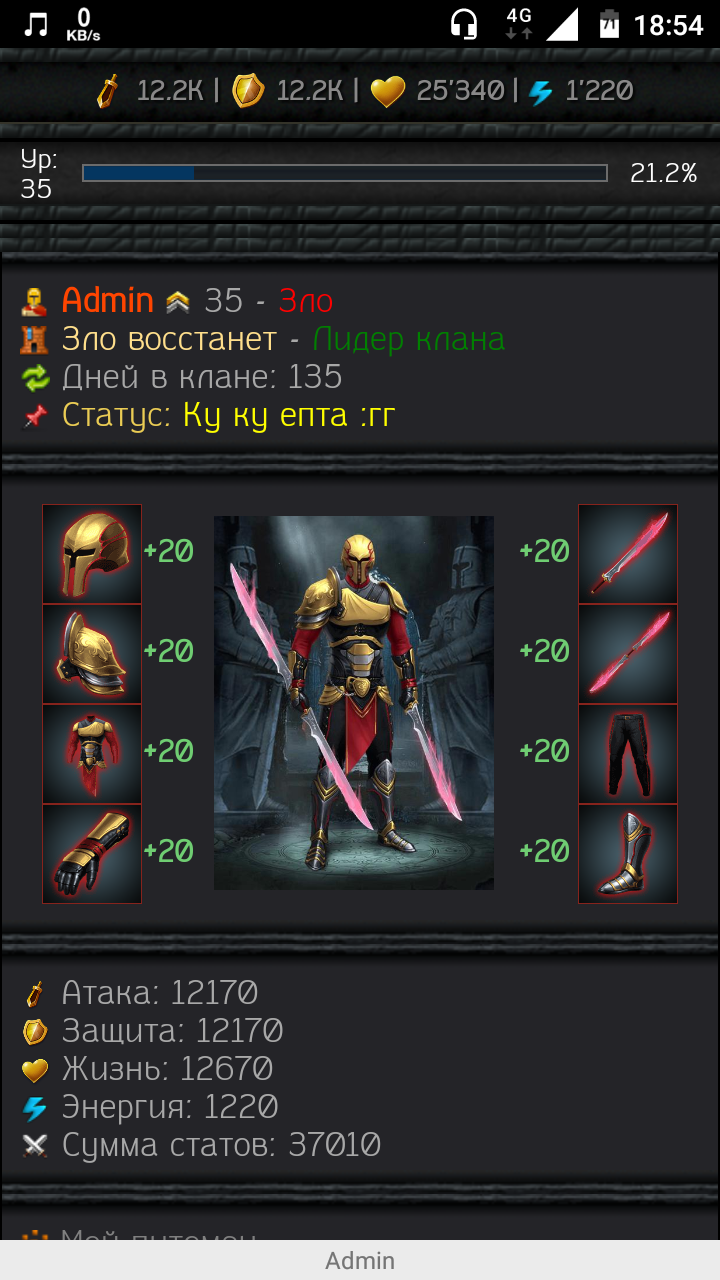The image size is (720, 1280).
Task: Tap the Admin title bar at bottom
Action: tap(360, 1260)
